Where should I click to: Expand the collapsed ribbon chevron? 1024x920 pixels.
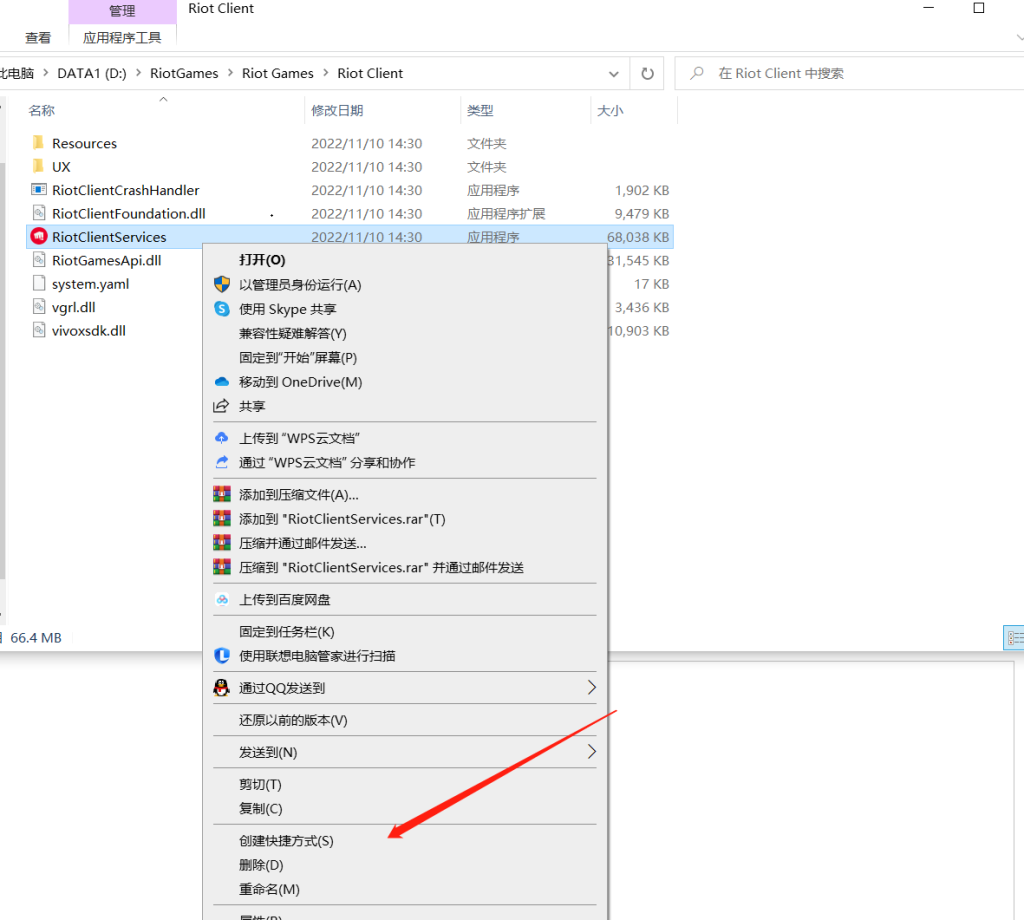[1019, 38]
